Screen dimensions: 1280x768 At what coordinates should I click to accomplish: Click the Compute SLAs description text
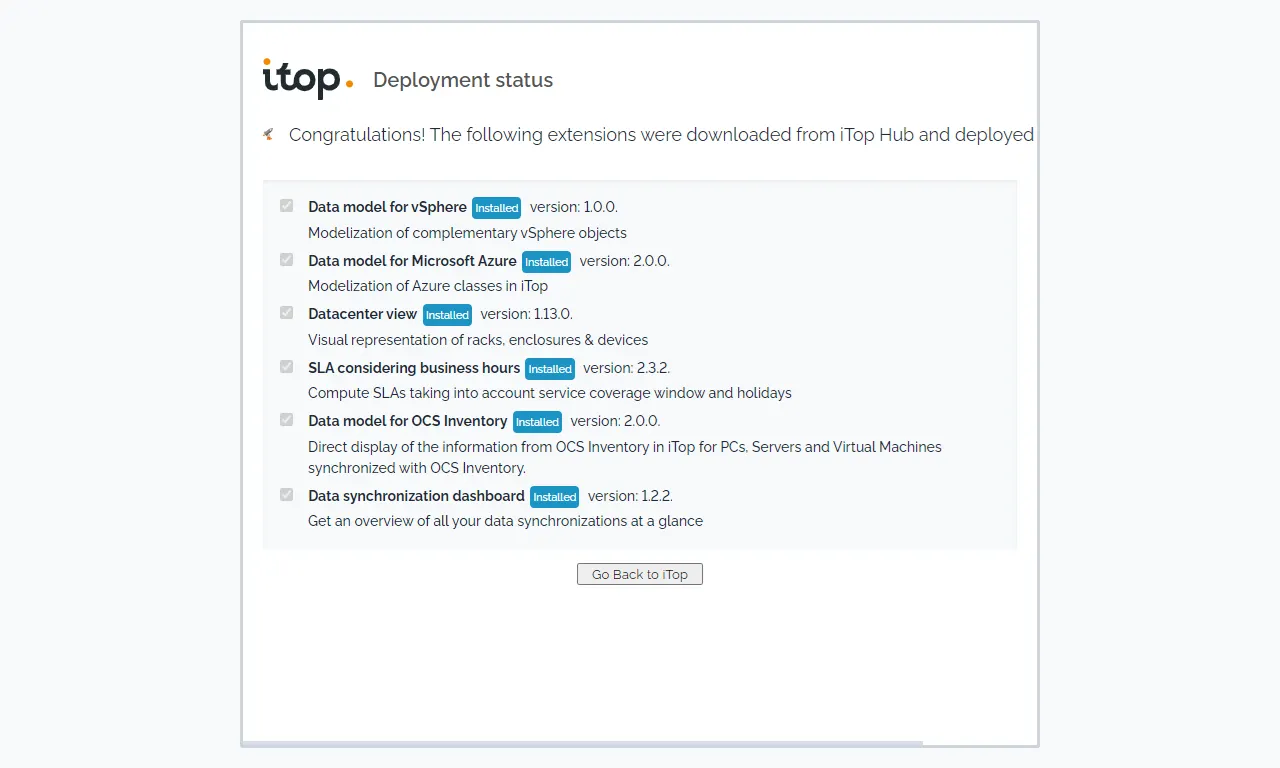[x=550, y=393]
